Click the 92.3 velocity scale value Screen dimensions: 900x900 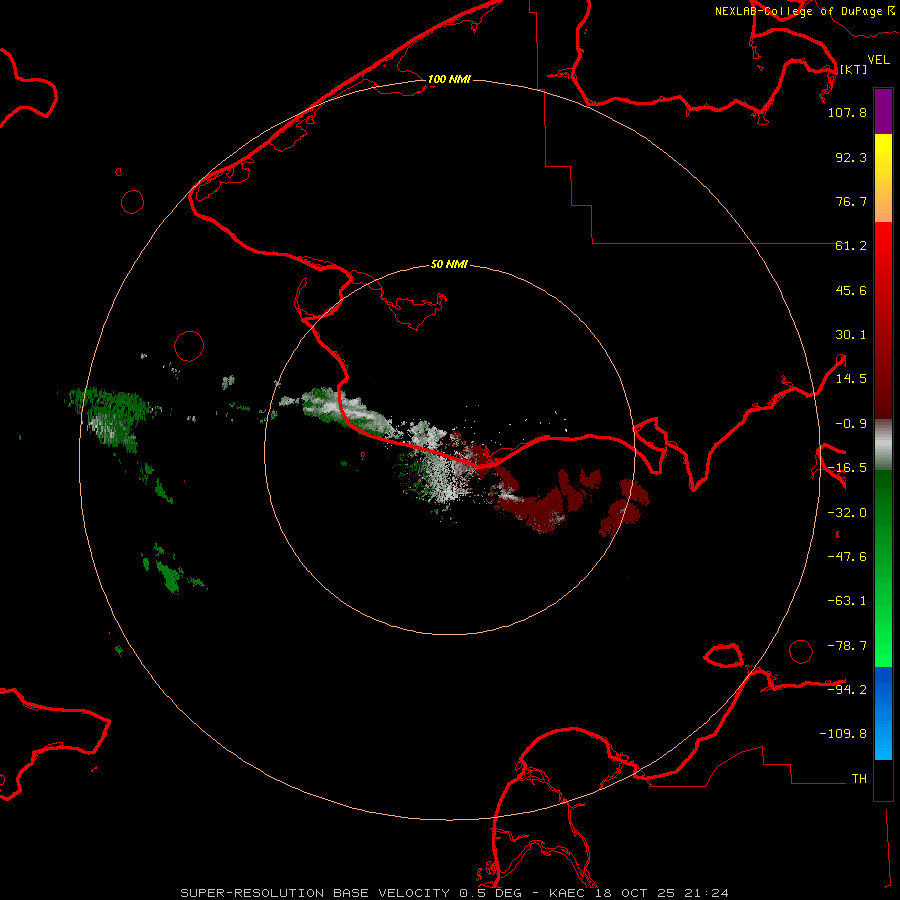point(851,157)
